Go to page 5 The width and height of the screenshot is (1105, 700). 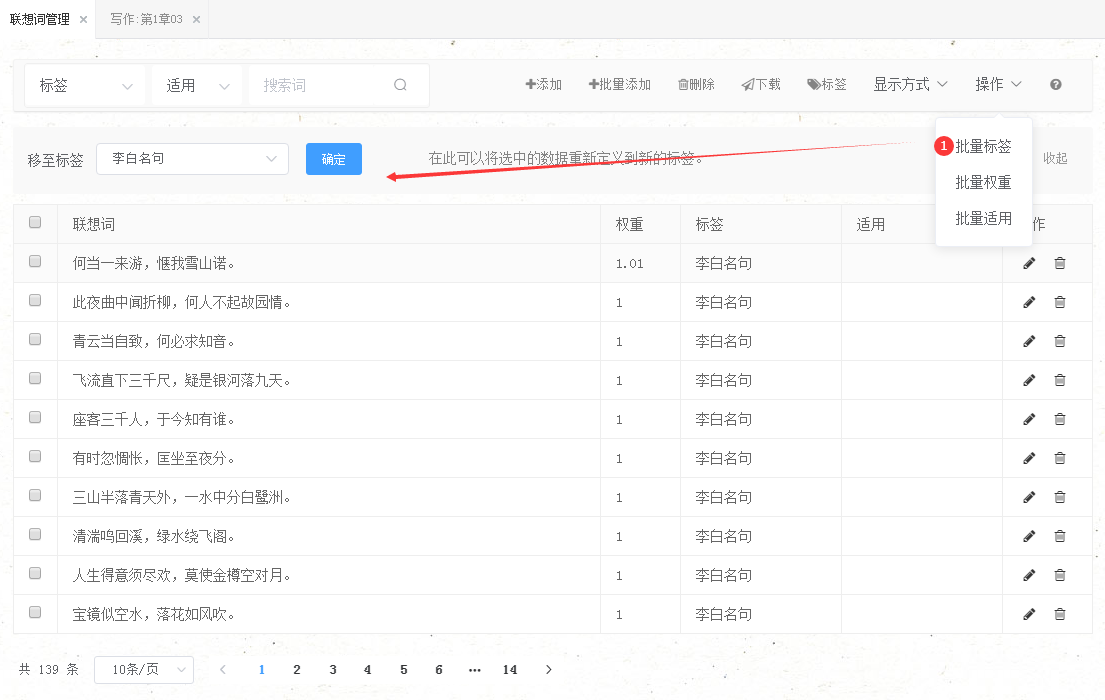pyautogui.click(x=404, y=670)
